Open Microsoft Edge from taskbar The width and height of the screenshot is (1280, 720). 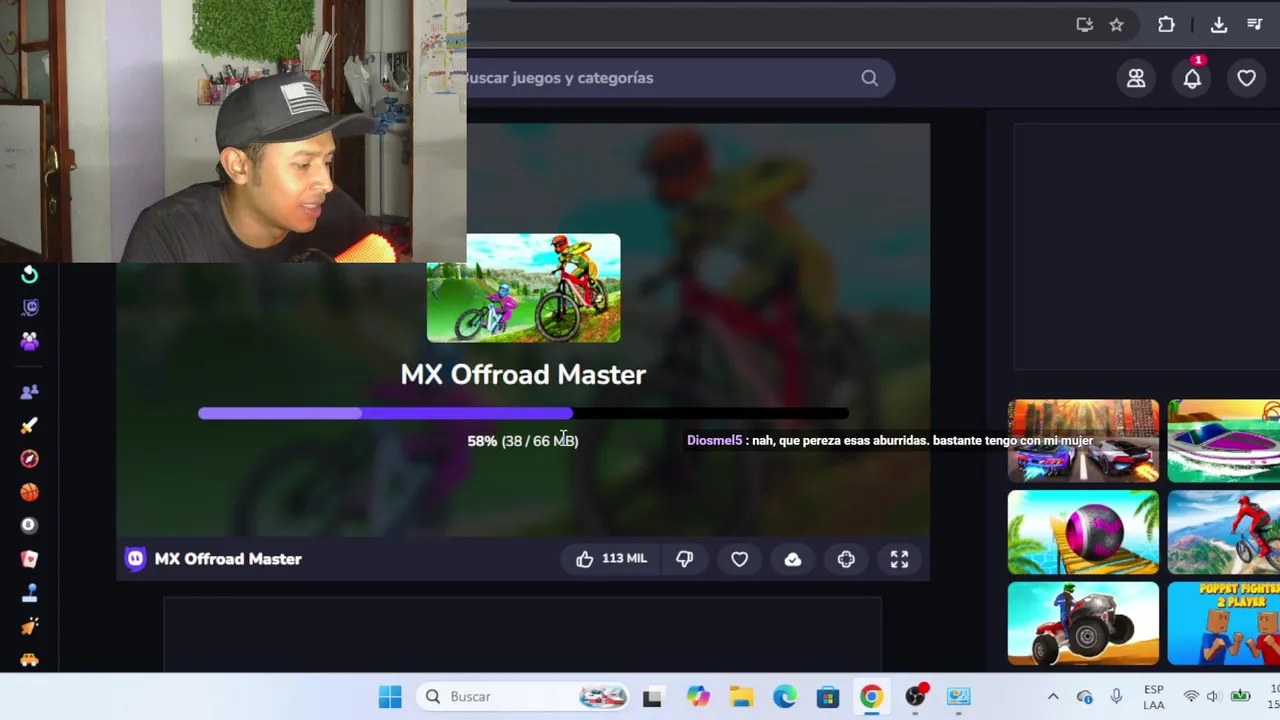click(x=785, y=697)
